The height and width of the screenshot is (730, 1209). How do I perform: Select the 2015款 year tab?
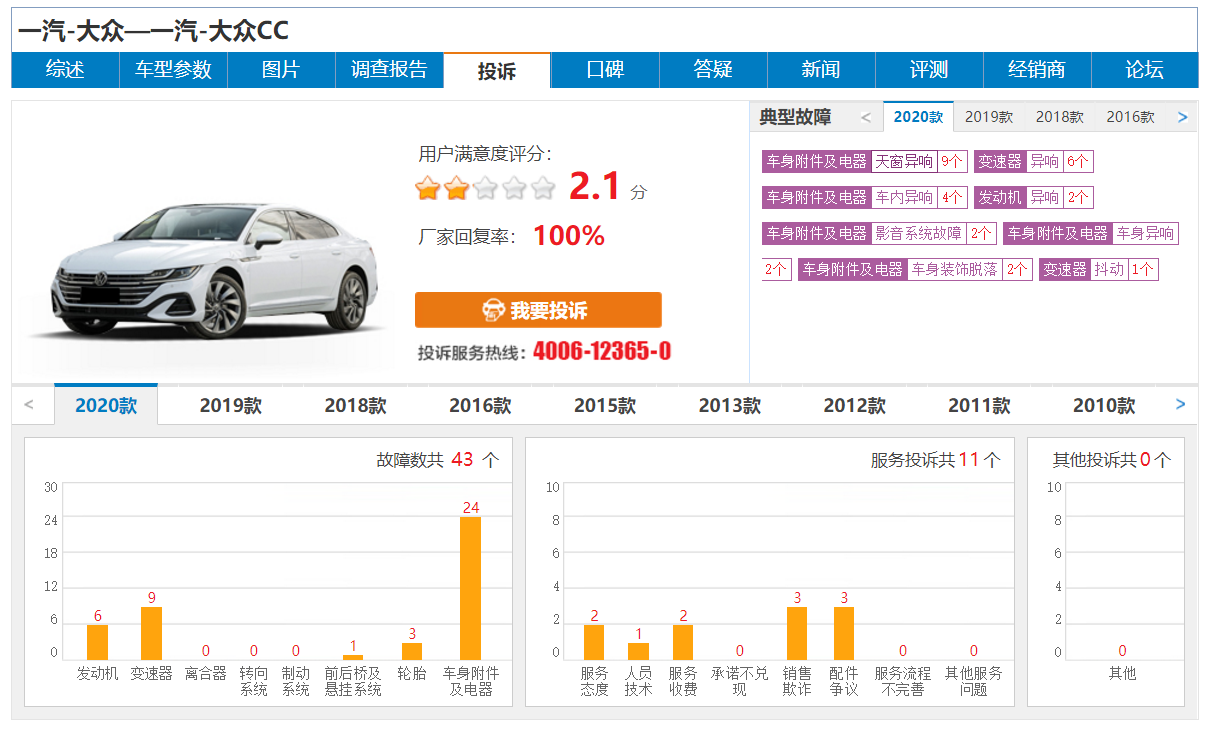(605, 406)
